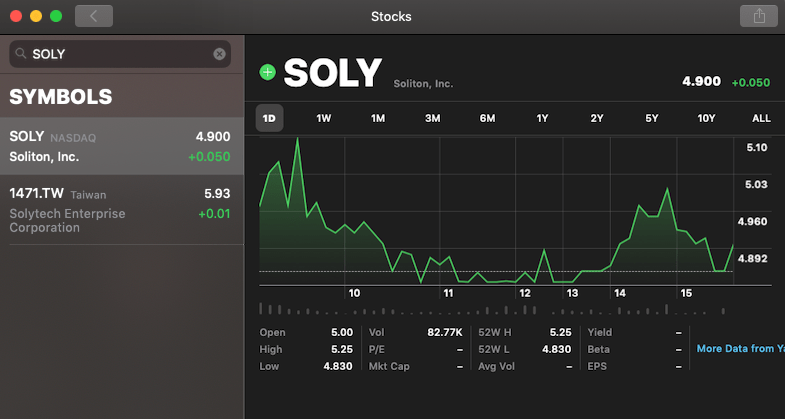This screenshot has height=419, width=785.
Task: Click the +0.01 change in sidebar
Action: (214, 214)
